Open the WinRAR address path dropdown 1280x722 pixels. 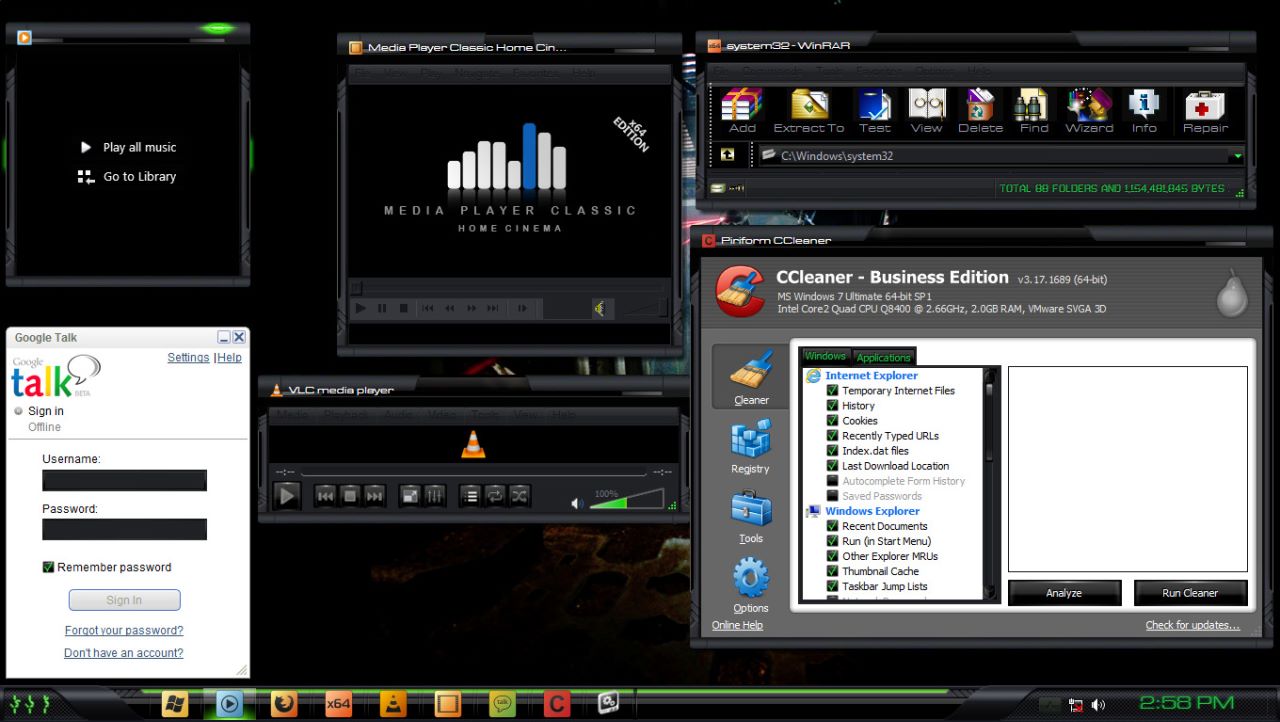(1237, 156)
